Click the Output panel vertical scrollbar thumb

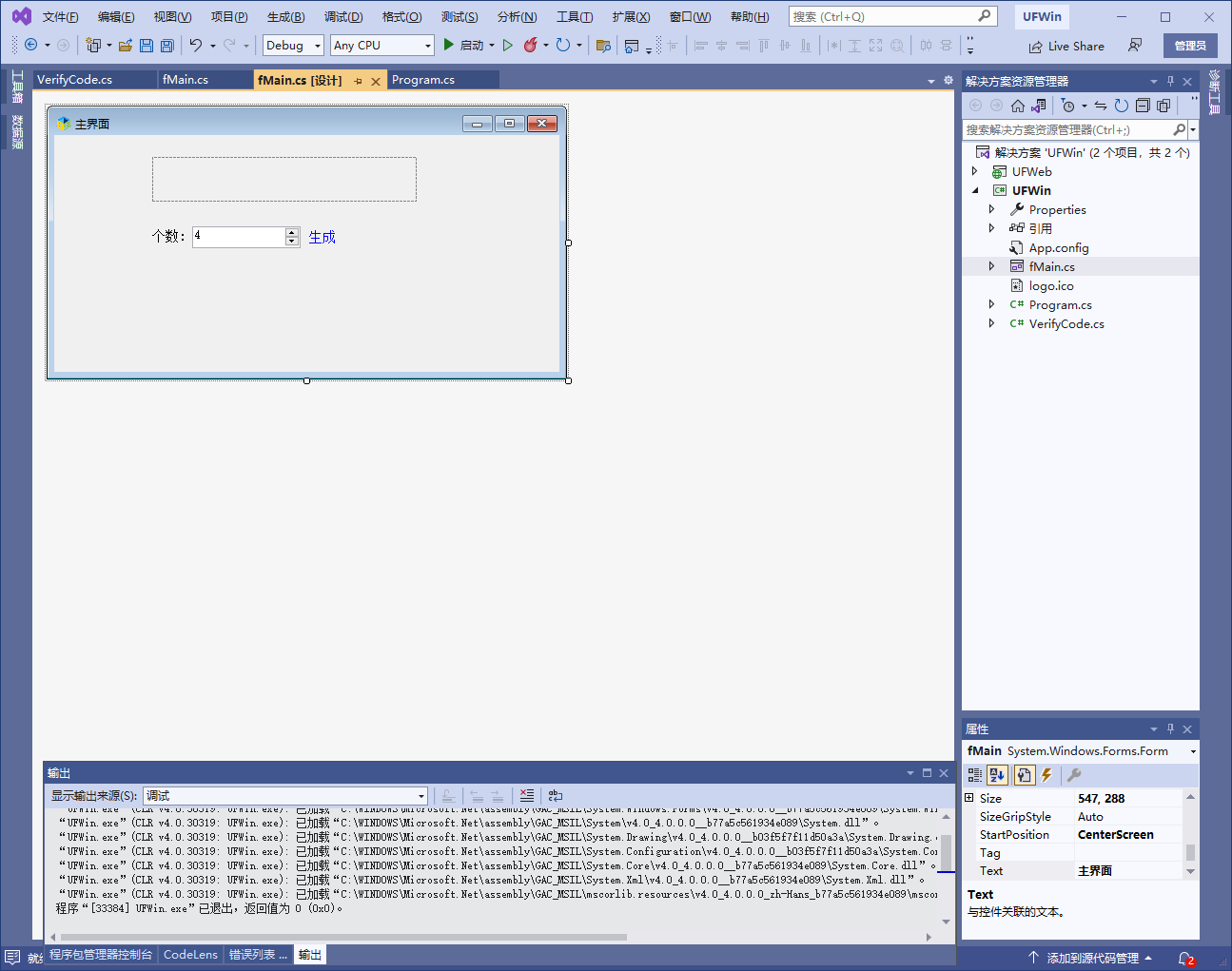(x=946, y=853)
